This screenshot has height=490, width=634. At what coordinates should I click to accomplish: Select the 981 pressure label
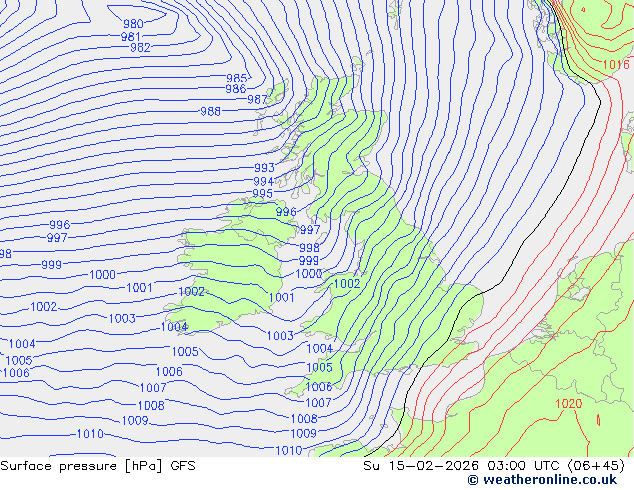tap(131, 37)
